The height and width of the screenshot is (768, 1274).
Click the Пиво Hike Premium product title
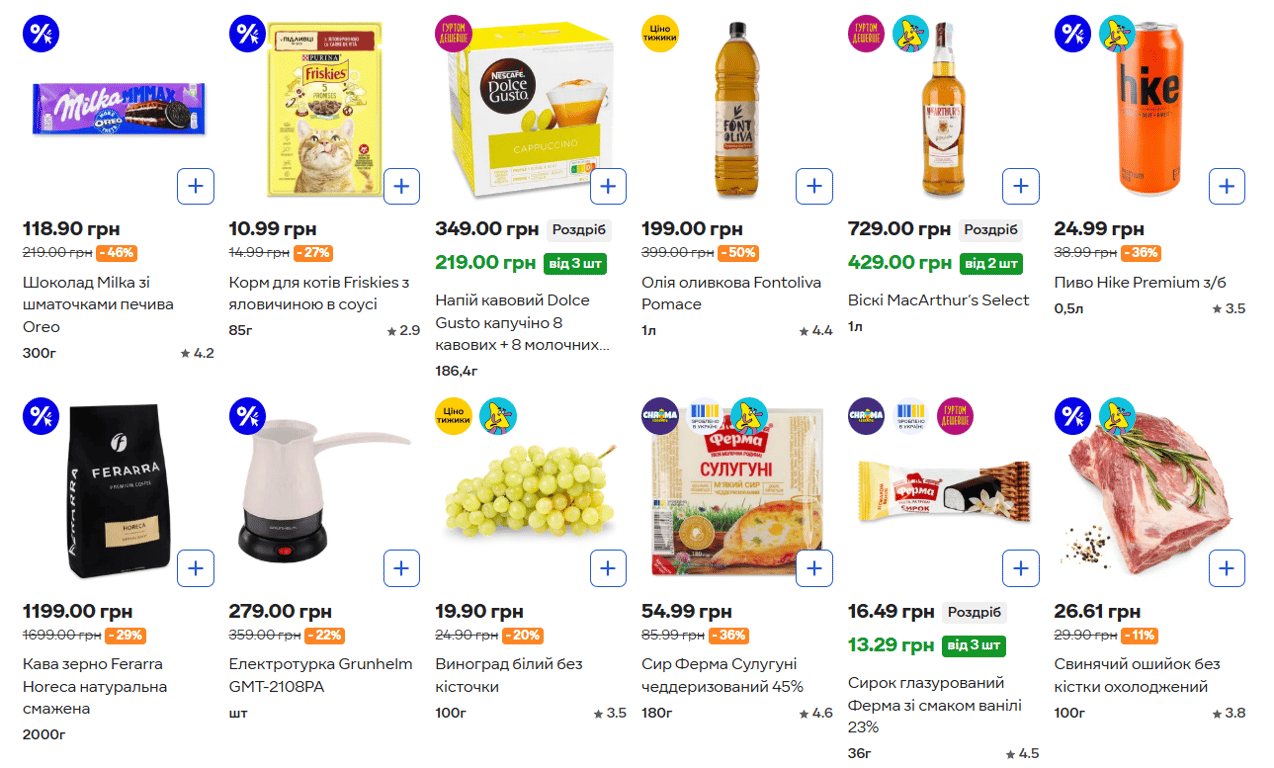tap(1140, 283)
